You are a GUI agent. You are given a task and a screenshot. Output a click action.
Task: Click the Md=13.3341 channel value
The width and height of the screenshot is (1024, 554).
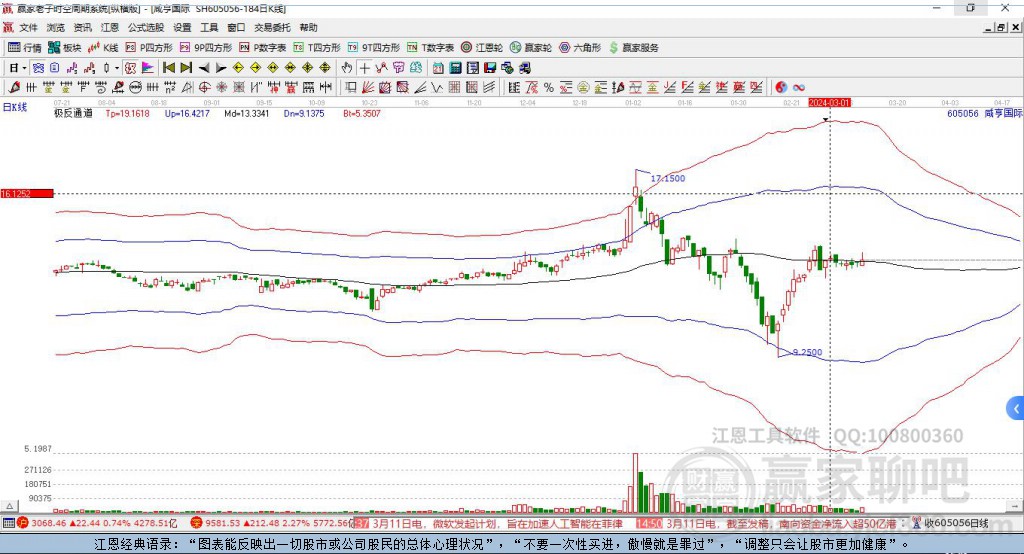coord(246,113)
